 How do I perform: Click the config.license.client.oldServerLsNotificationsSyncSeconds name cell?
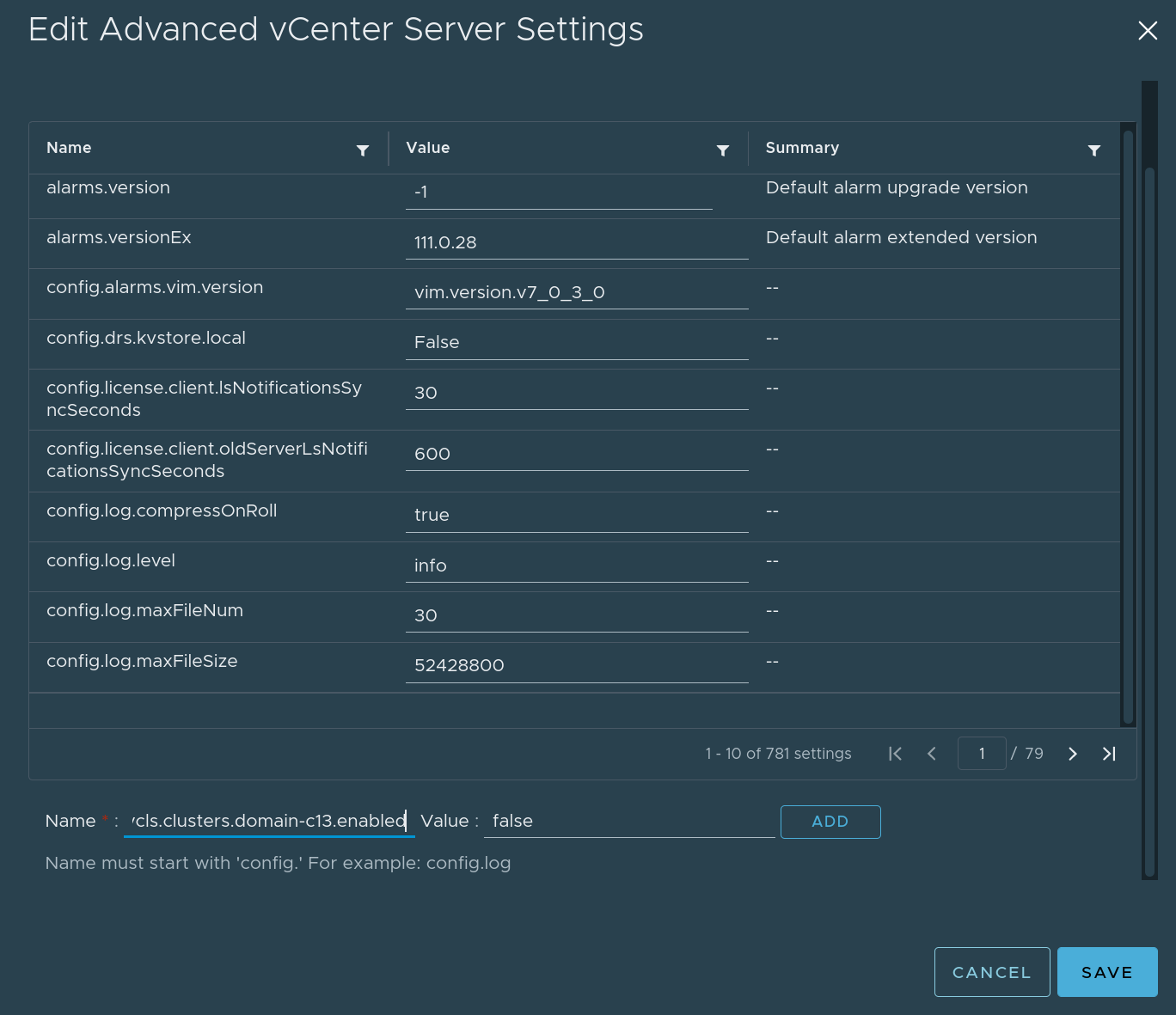click(x=208, y=461)
